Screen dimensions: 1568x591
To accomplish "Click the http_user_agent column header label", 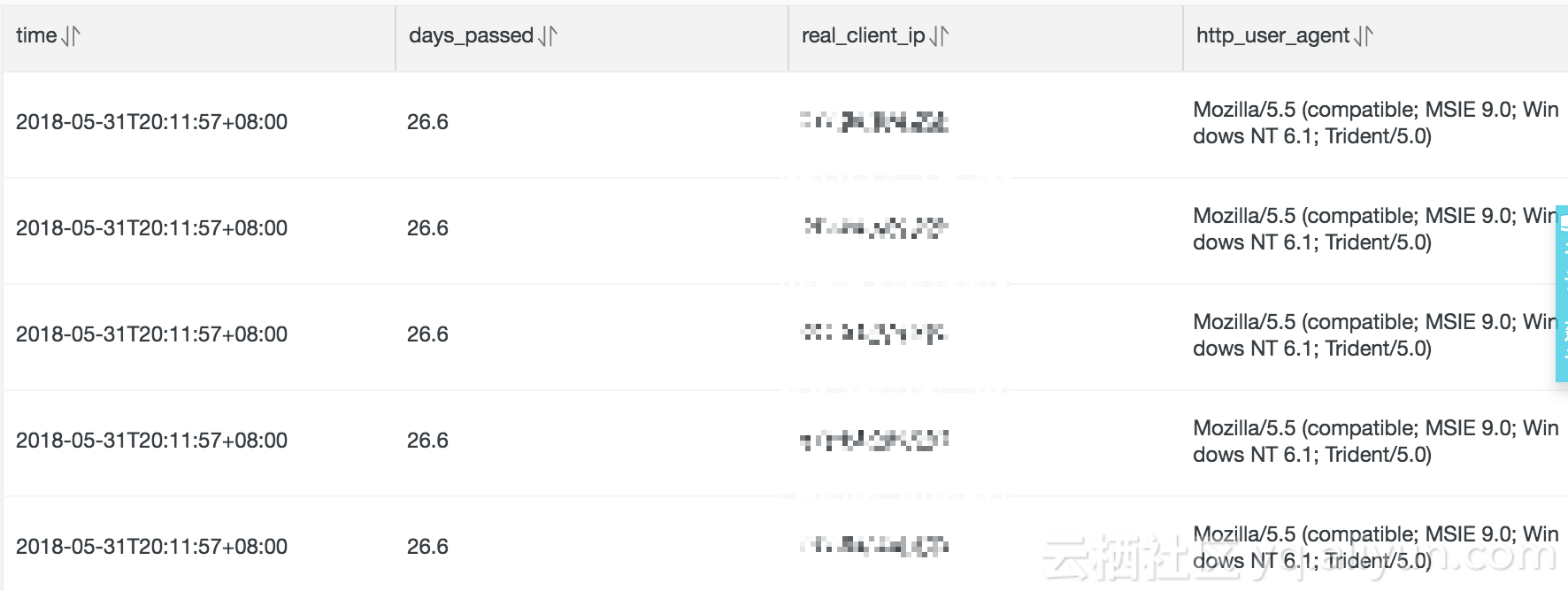I will point(1272,36).
